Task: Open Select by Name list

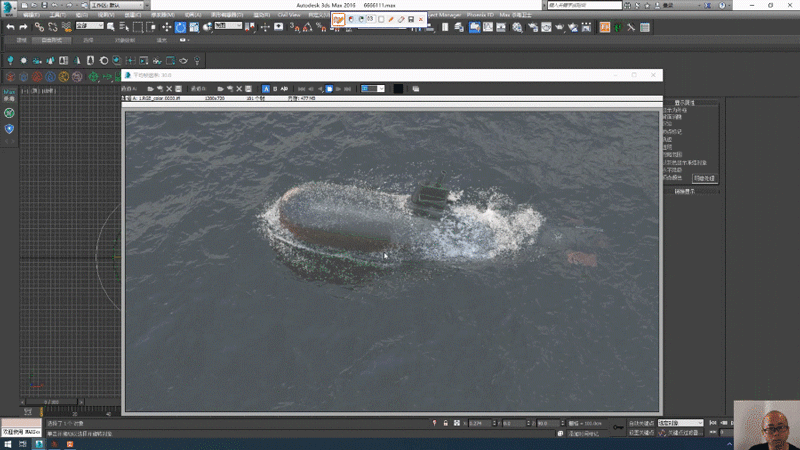Action: pos(124,28)
